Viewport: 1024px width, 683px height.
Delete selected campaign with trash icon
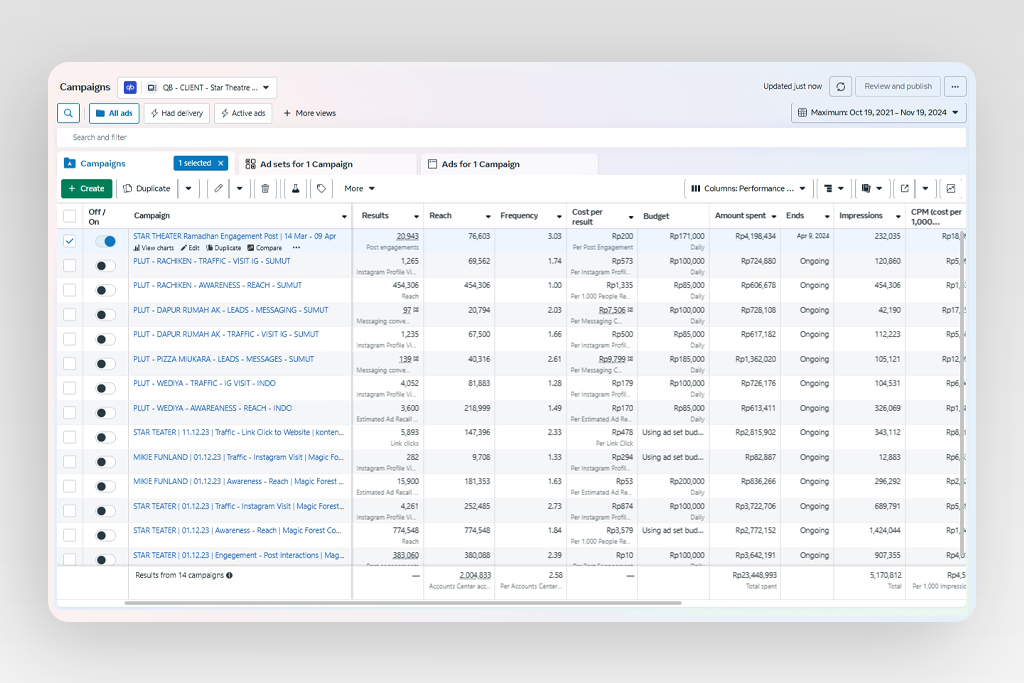265,188
